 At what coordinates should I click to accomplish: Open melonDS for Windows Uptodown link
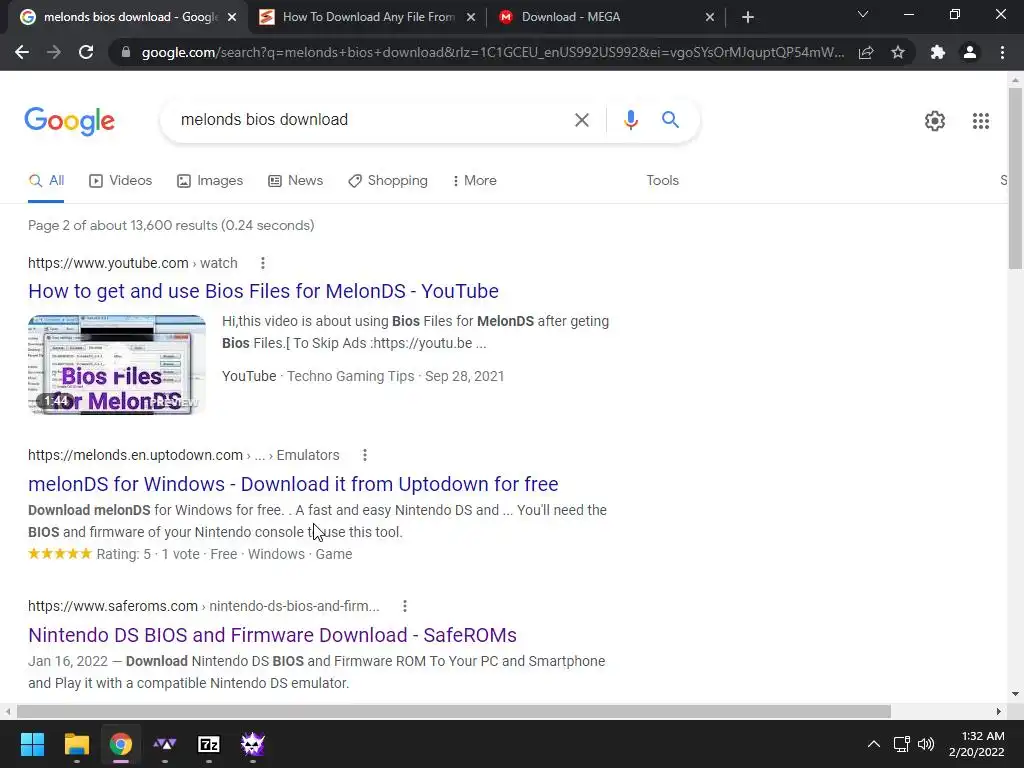[x=293, y=485]
